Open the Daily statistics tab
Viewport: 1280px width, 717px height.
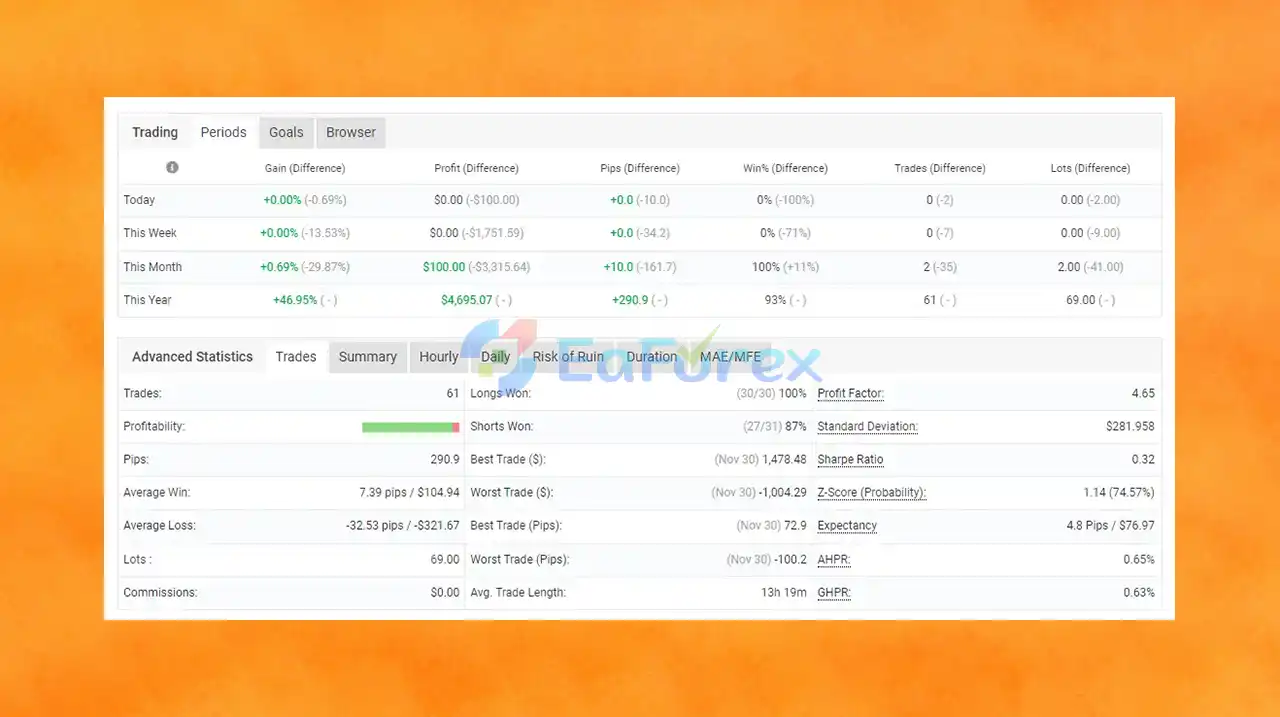(496, 357)
